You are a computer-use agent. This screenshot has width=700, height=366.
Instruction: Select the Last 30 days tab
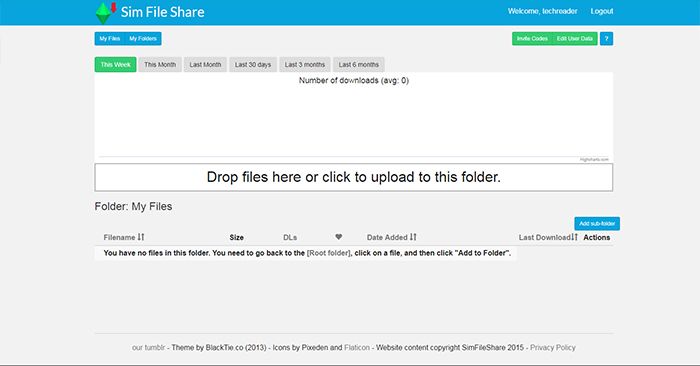(253, 65)
